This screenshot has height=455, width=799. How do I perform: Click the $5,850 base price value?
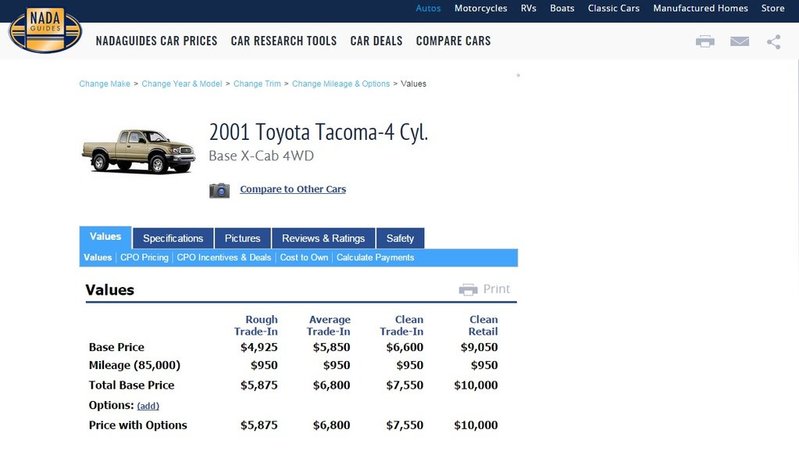click(x=331, y=347)
